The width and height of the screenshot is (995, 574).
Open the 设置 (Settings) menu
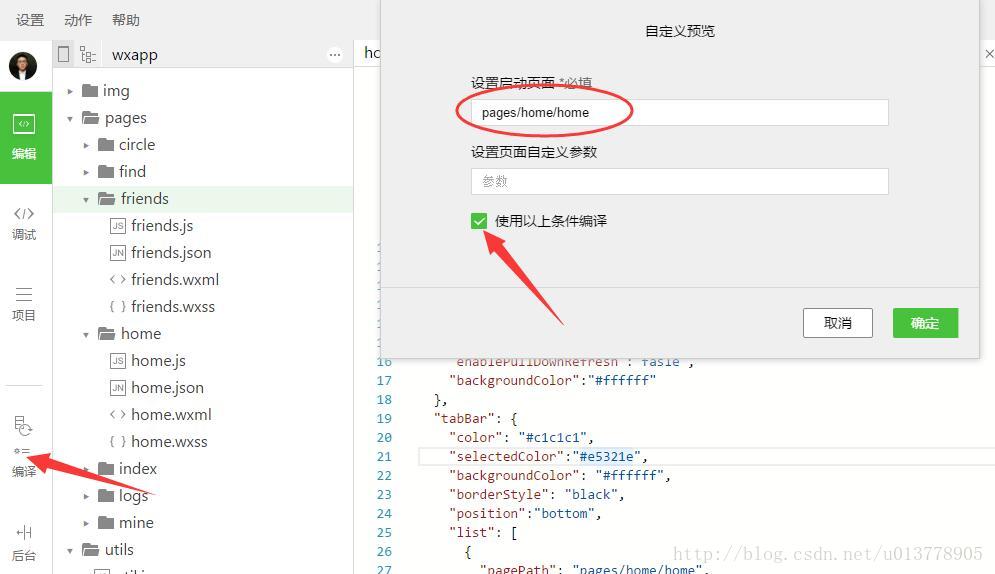[30, 20]
